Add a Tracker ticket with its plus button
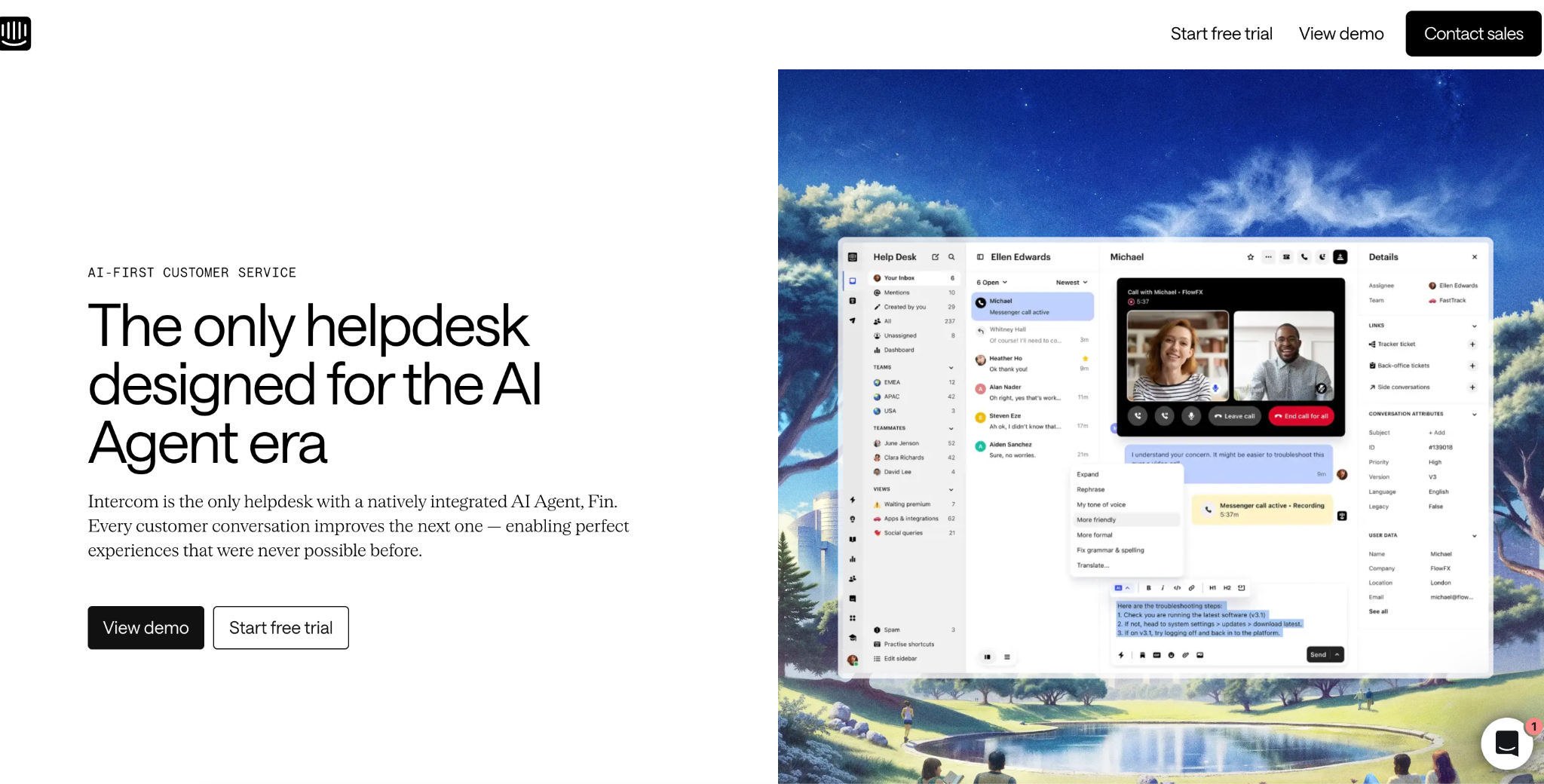 pos(1472,344)
